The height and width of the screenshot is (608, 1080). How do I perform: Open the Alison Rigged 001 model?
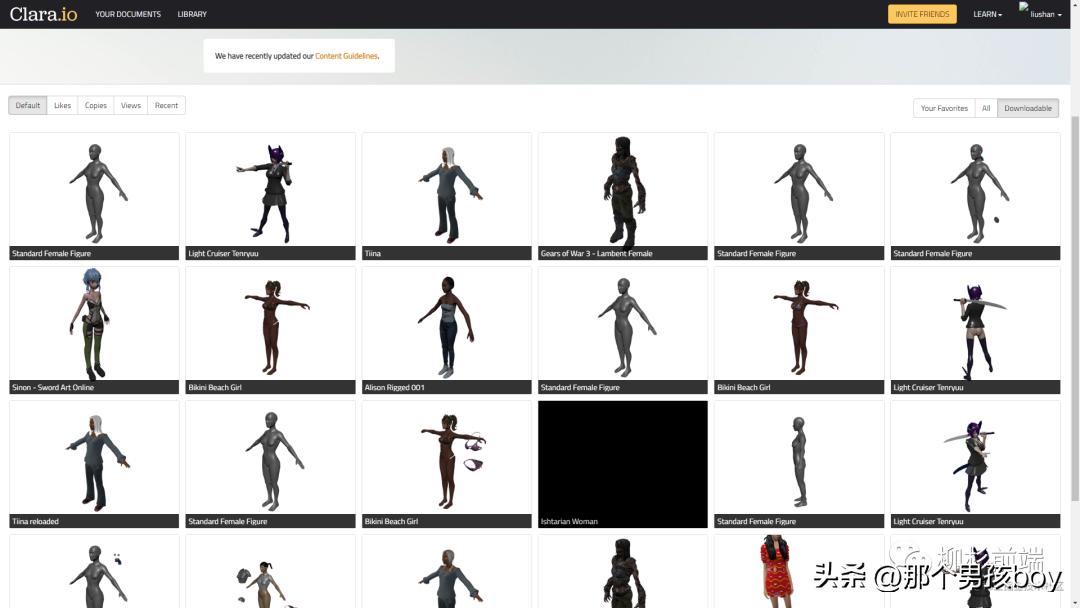click(x=446, y=325)
